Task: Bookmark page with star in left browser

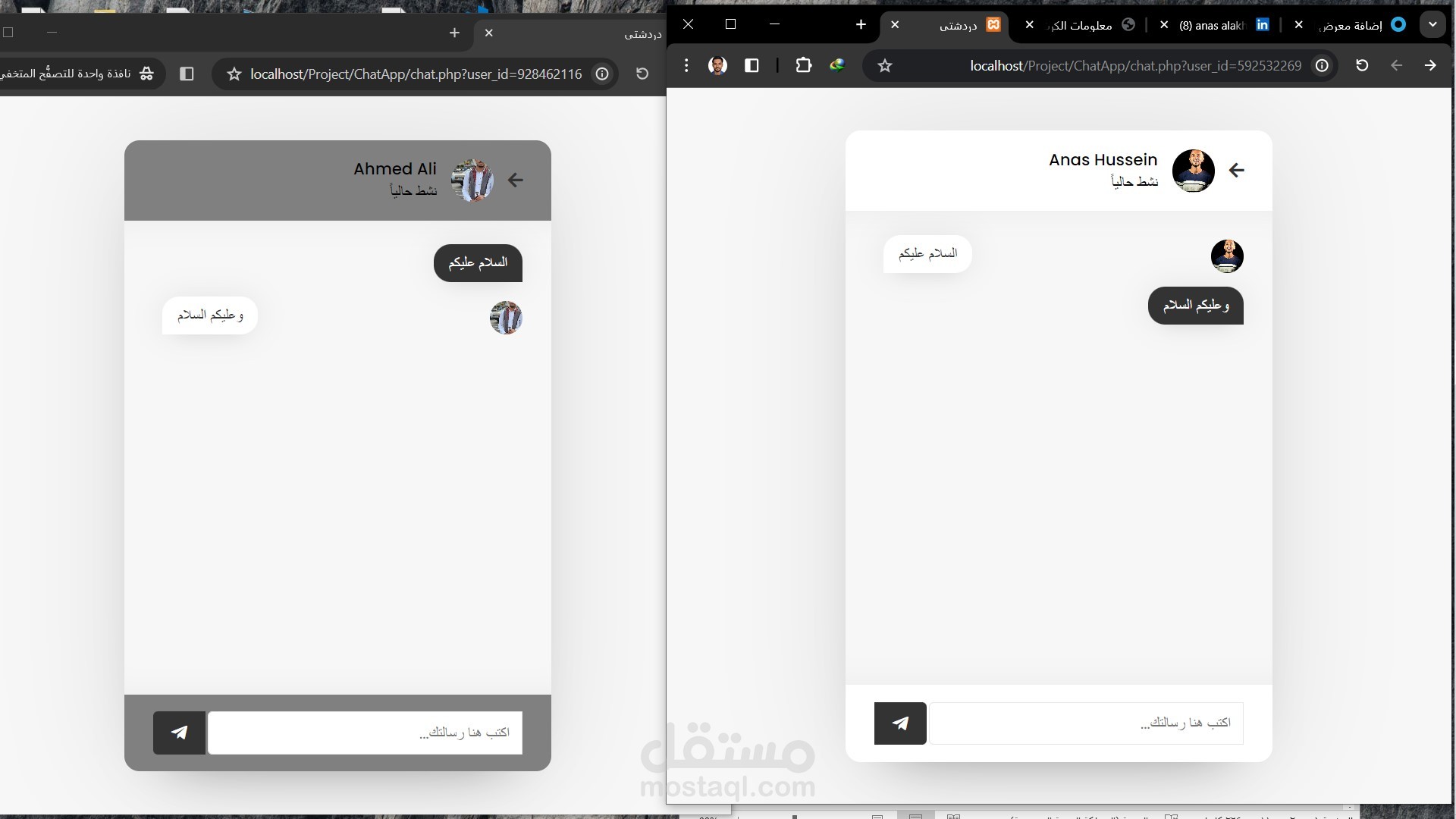Action: (234, 74)
